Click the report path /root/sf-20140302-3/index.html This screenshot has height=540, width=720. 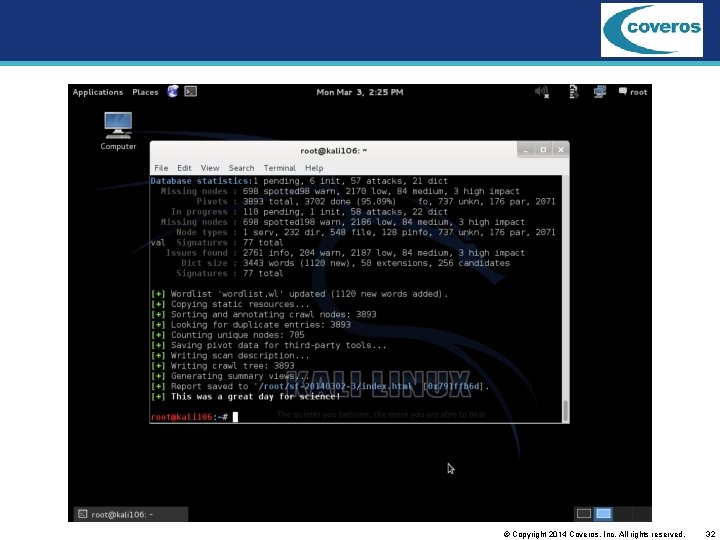tap(335, 386)
